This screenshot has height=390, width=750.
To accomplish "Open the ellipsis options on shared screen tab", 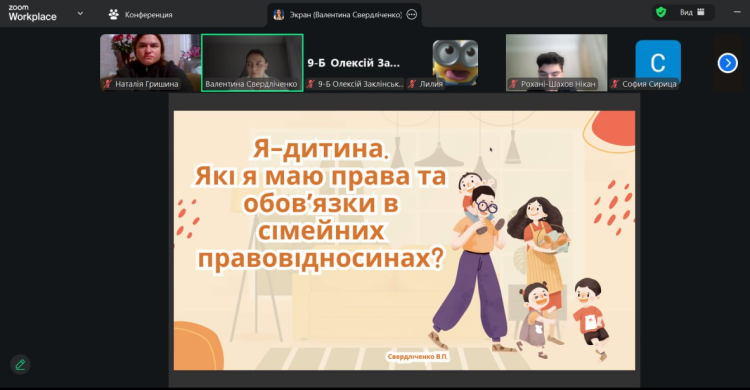I will (x=411, y=15).
